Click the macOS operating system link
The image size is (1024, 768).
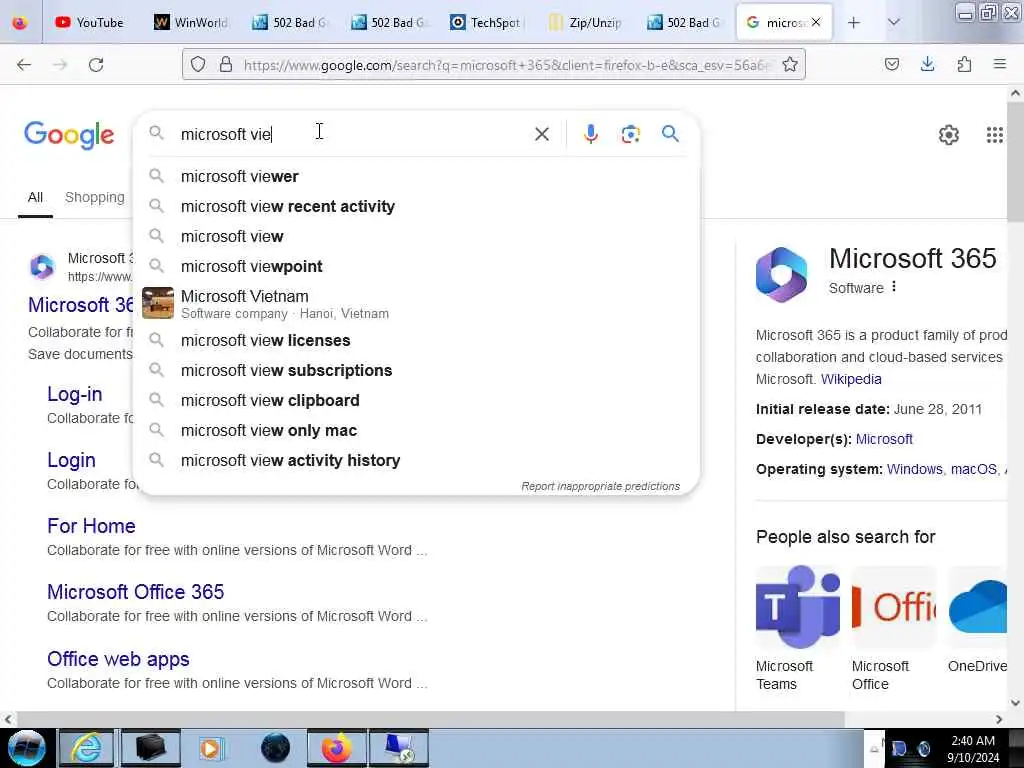click(x=974, y=470)
